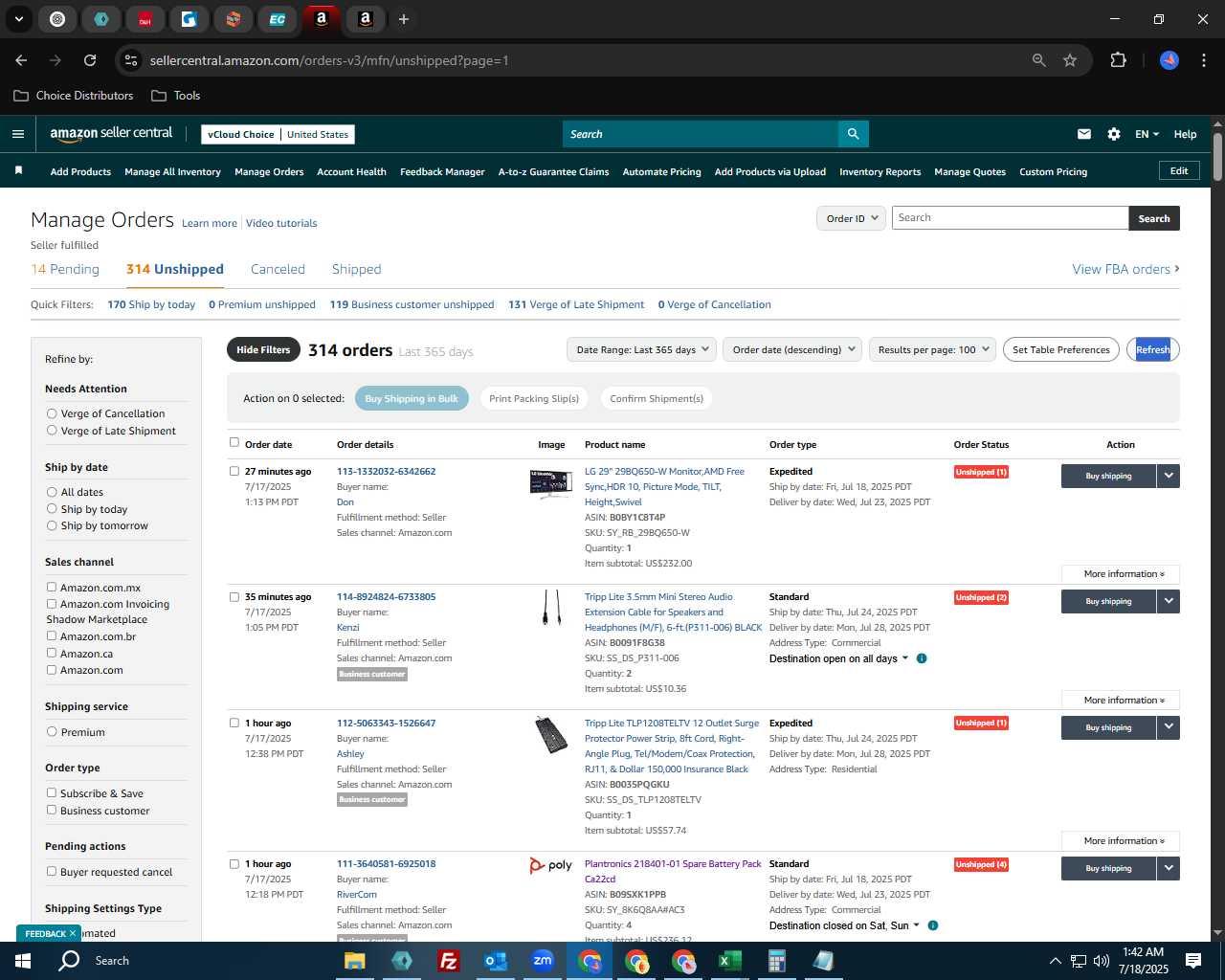
Task: Tick the checkbox for order 113-1332032-6342662
Action: (234, 471)
